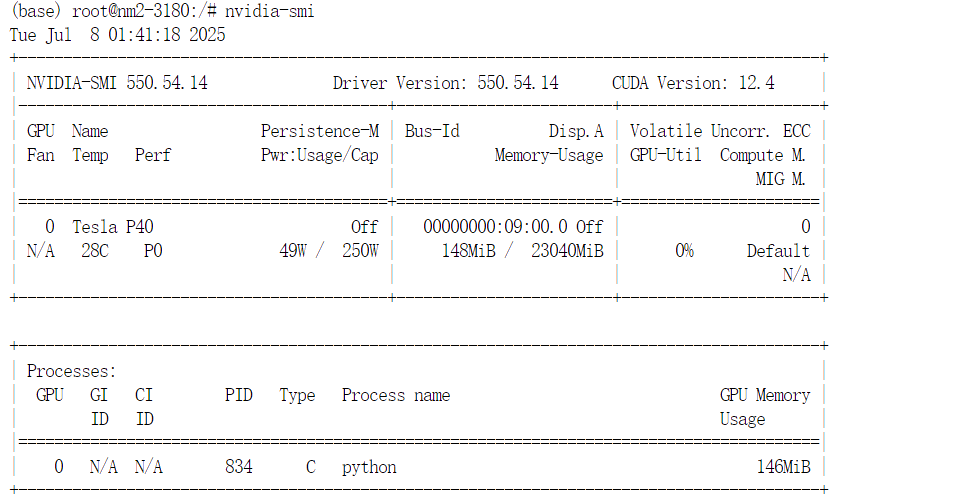Click the Bus-Id value 00000000:09:00.0
Viewport: 957px width, 499px height.
pos(496,227)
